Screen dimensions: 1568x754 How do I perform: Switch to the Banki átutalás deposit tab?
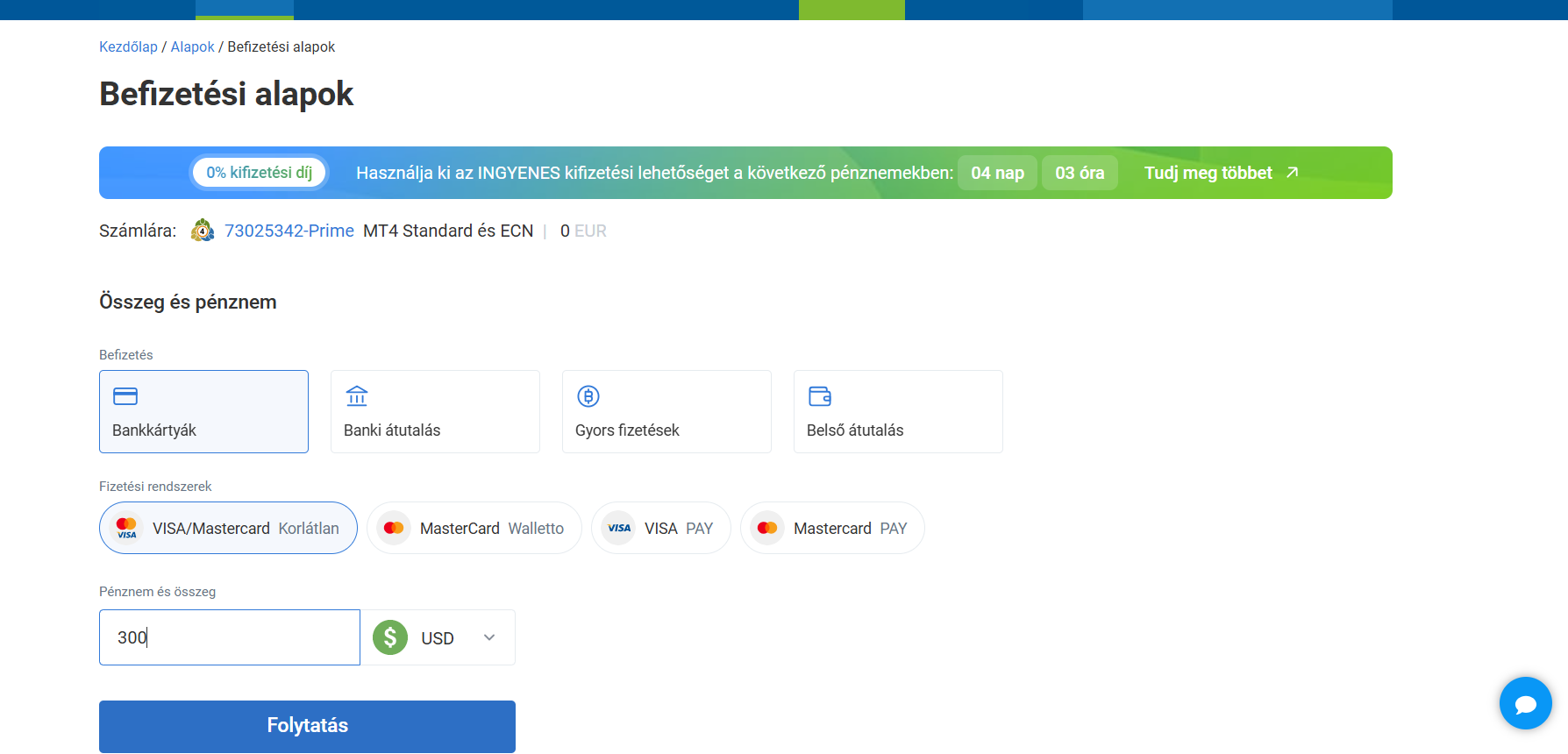coord(435,412)
